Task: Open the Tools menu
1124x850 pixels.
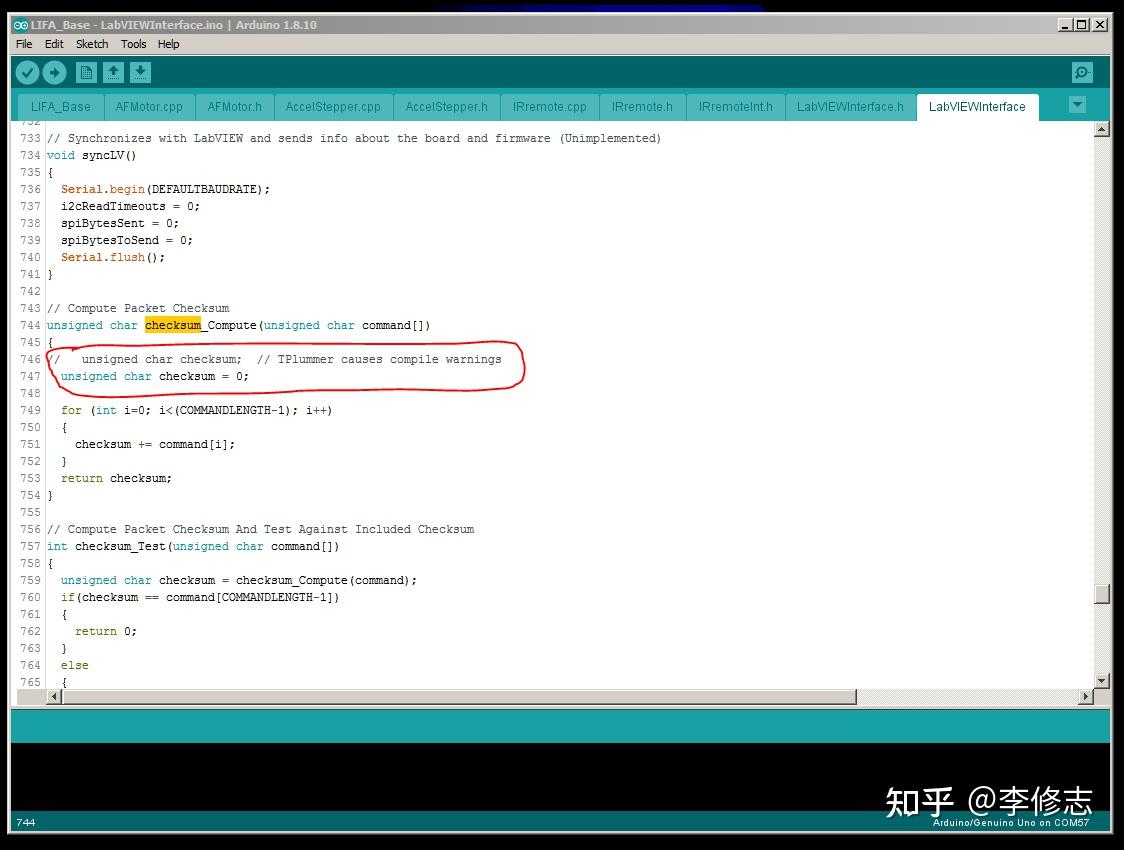Action: pyautogui.click(x=133, y=44)
